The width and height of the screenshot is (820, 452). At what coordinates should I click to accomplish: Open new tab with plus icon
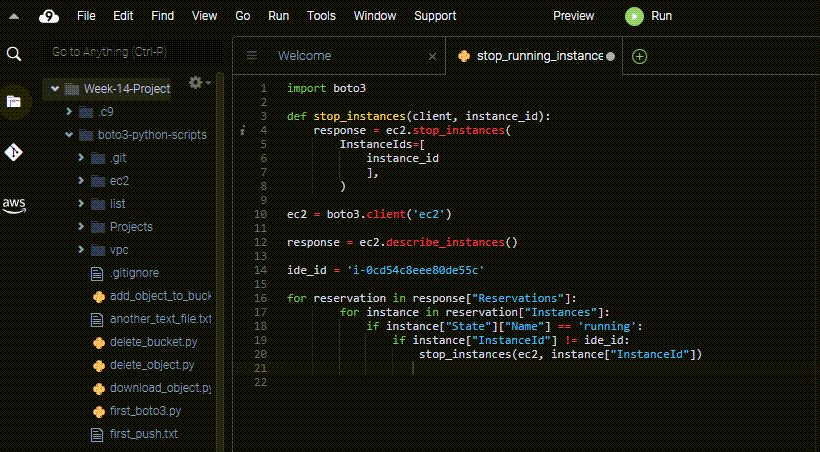640,56
